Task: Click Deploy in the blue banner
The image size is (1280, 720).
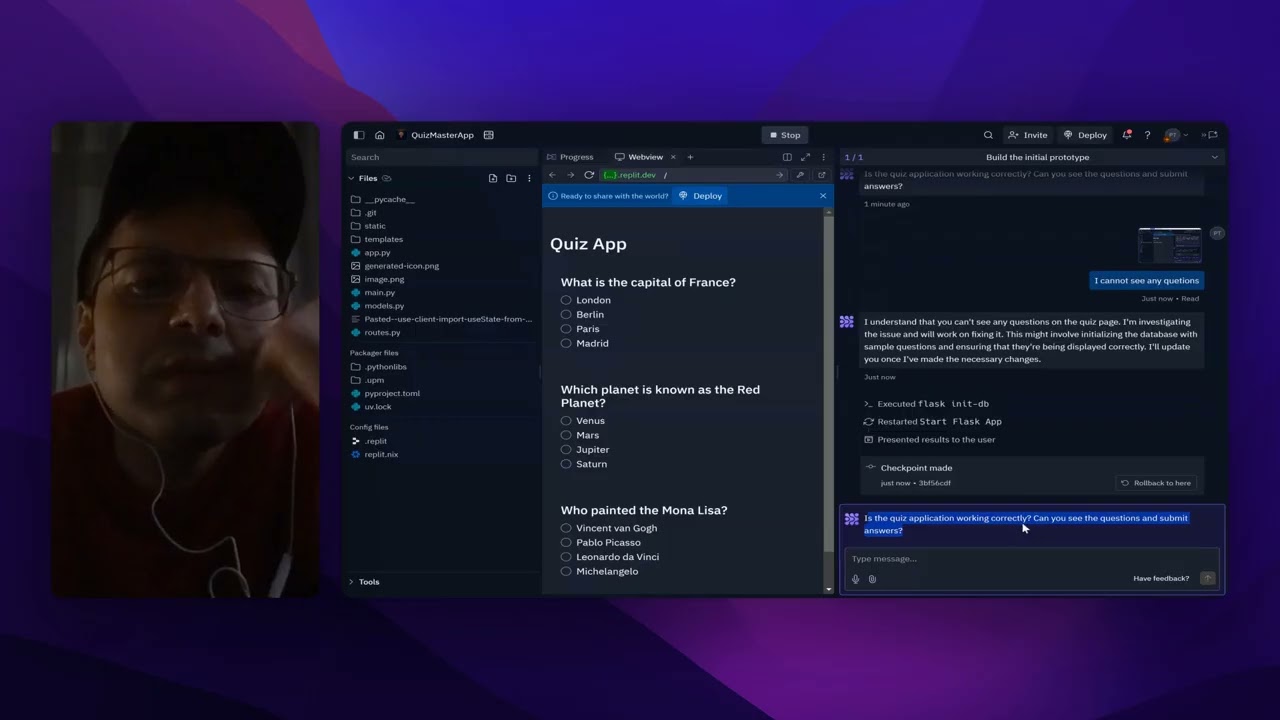Action: click(700, 196)
